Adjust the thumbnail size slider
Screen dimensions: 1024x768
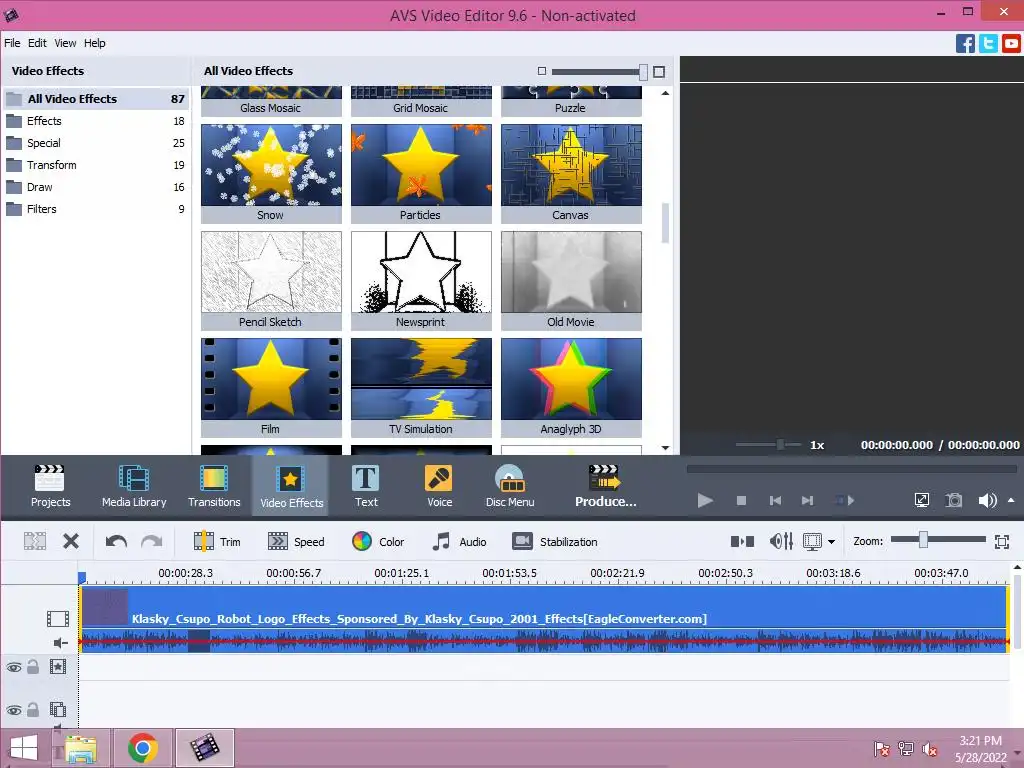(643, 71)
